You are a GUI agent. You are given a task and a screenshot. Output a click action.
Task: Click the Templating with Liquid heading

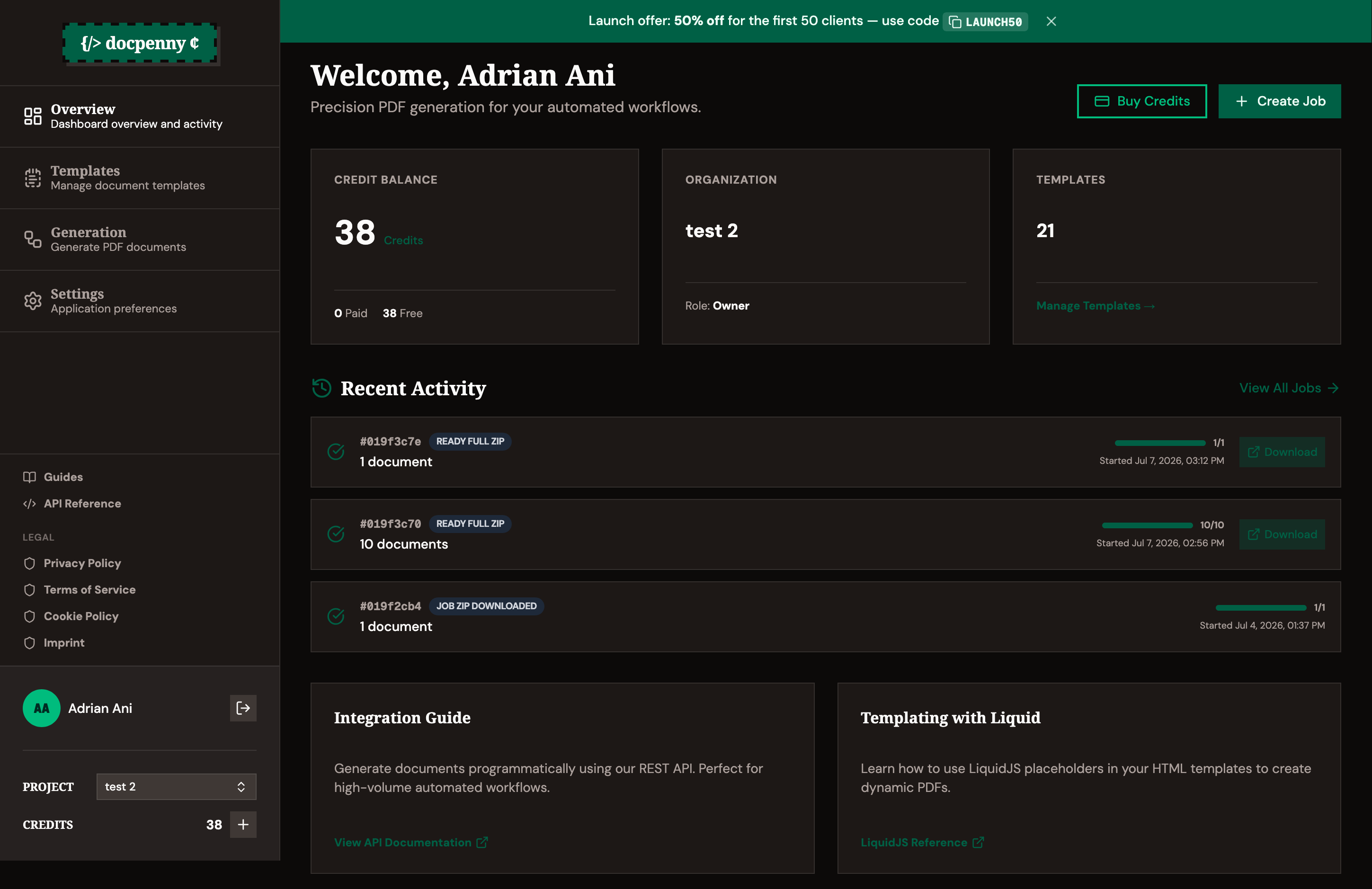click(x=951, y=718)
